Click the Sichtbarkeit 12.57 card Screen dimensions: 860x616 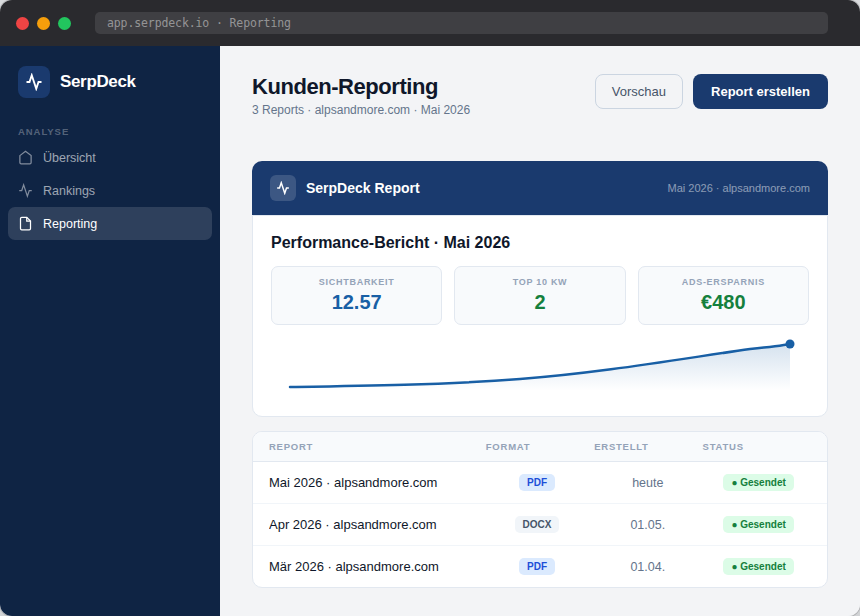pyautogui.click(x=357, y=296)
